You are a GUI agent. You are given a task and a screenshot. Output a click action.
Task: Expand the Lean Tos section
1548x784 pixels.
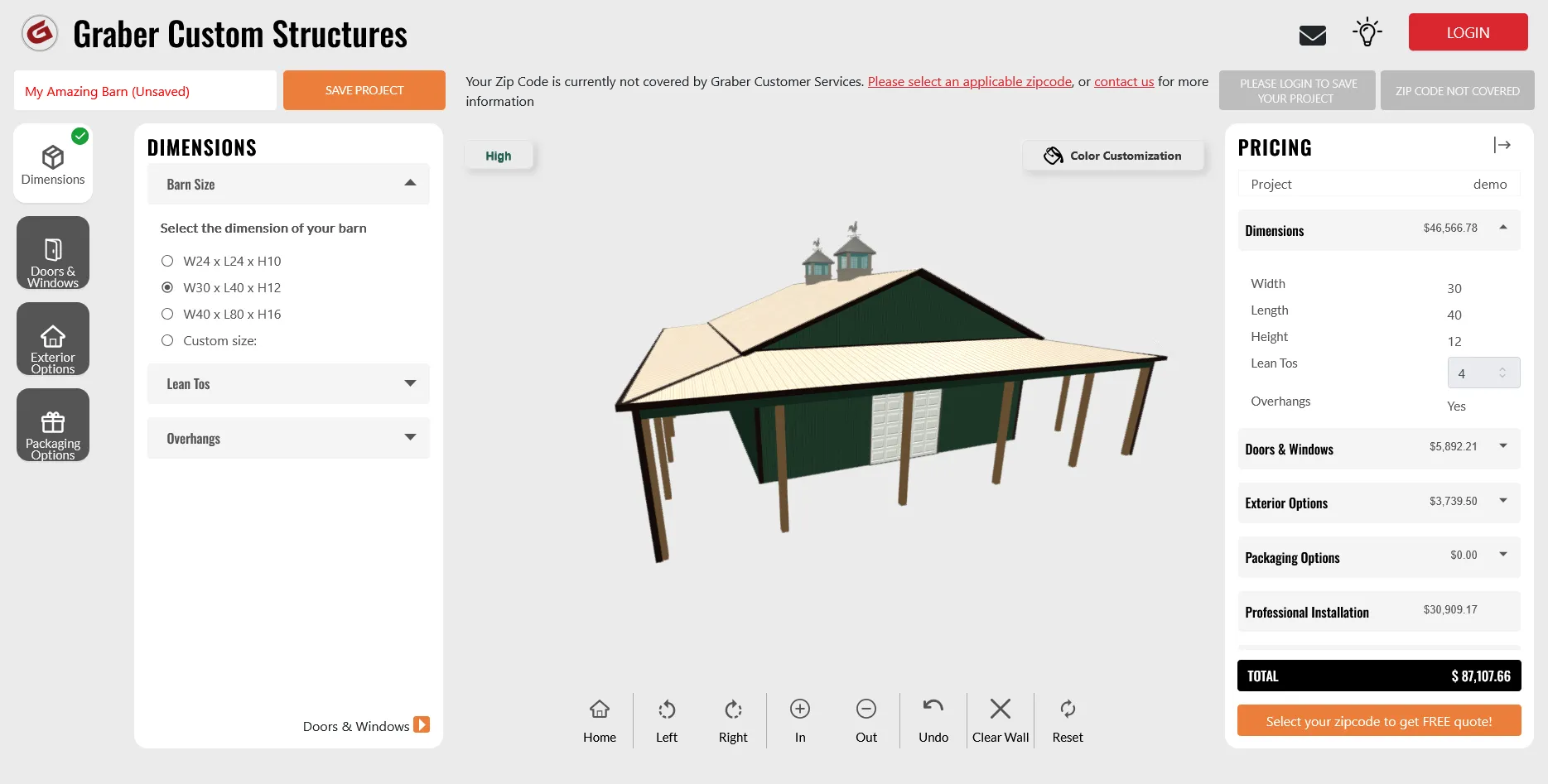coord(288,383)
